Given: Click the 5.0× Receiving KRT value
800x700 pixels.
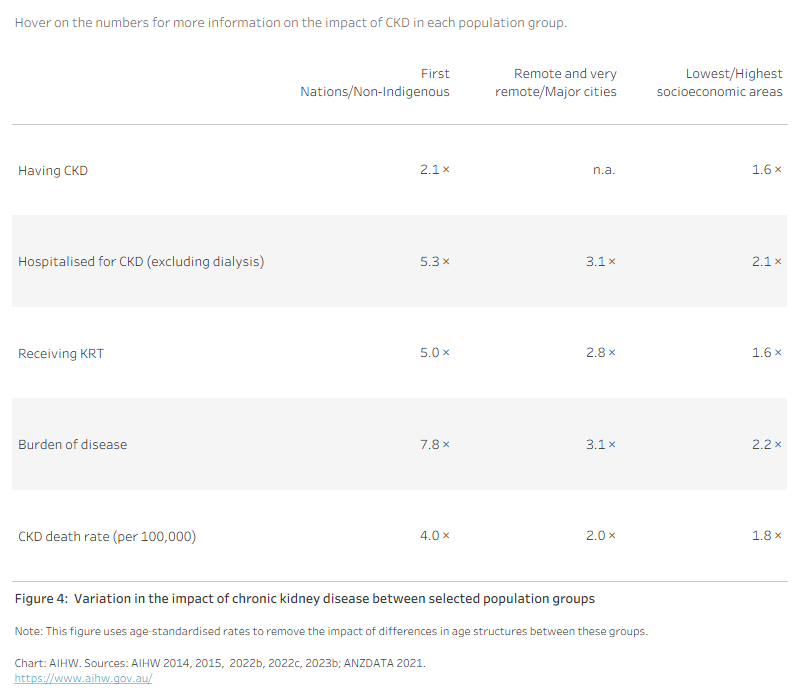Looking at the screenshot, I should [435, 353].
